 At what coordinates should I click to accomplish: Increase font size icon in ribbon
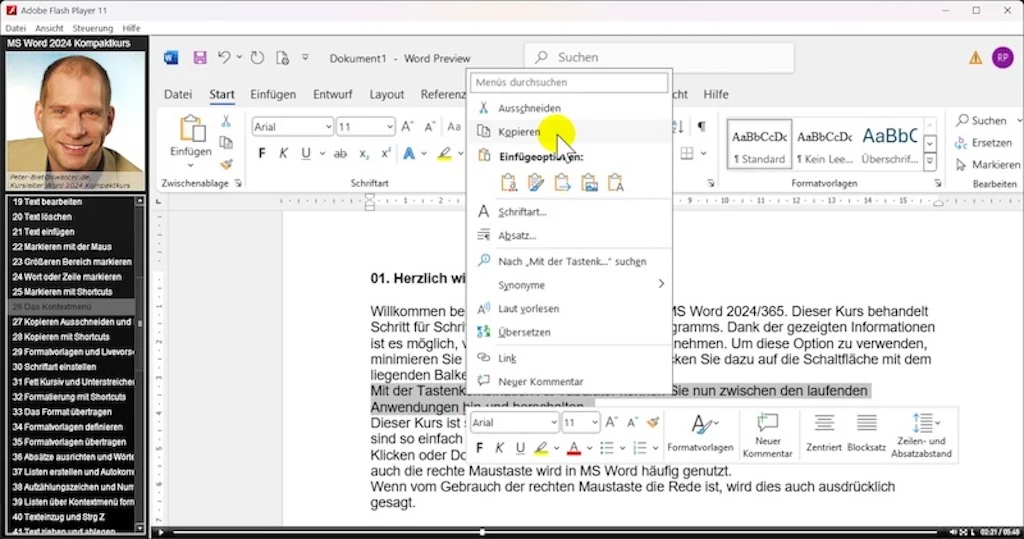pos(407,127)
